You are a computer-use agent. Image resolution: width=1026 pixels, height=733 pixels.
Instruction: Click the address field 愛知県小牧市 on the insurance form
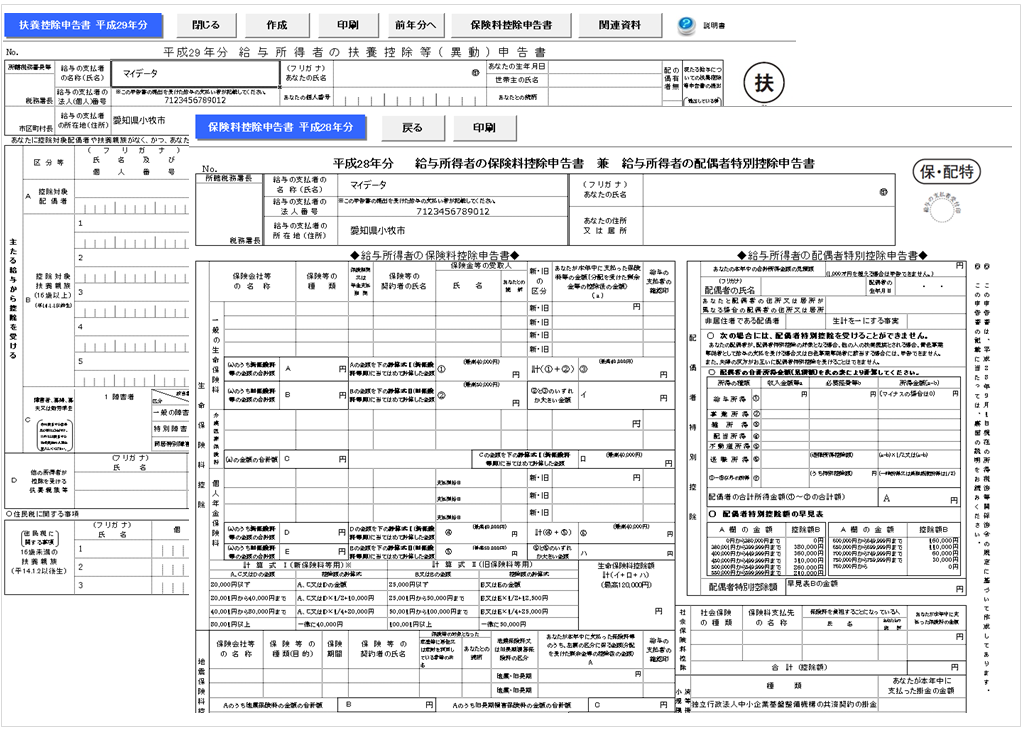click(x=453, y=231)
